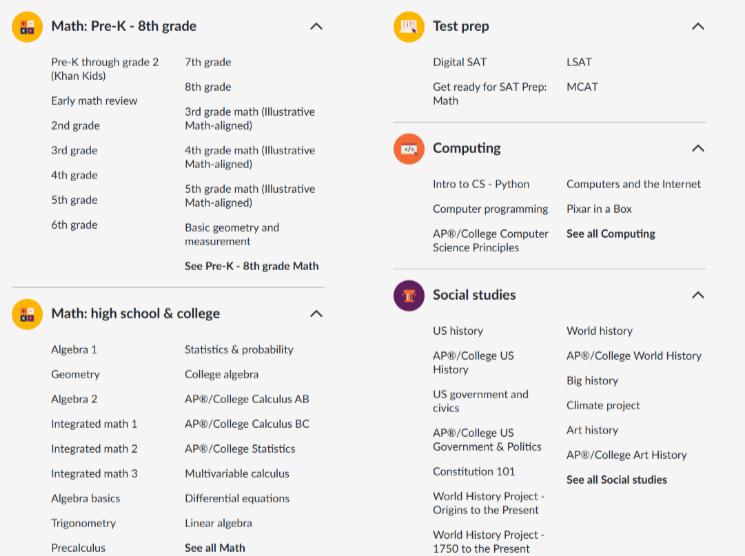Click the Math high school & college icon
The height and width of the screenshot is (556, 745).
[x=27, y=314]
